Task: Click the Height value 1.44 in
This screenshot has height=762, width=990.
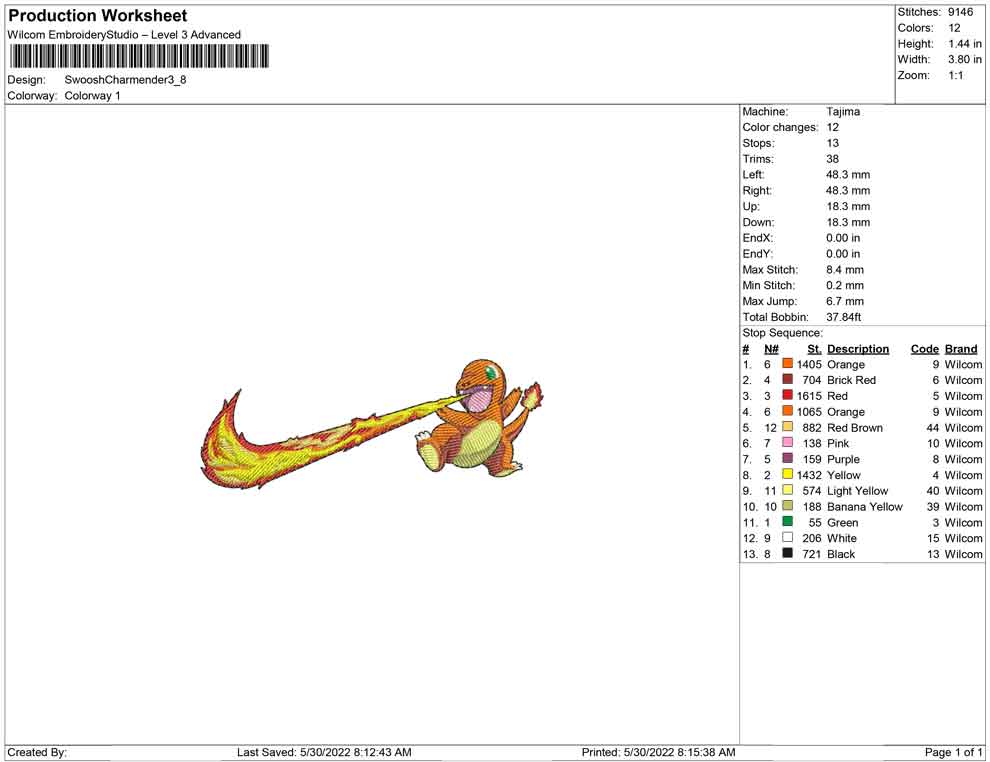Action: click(965, 44)
